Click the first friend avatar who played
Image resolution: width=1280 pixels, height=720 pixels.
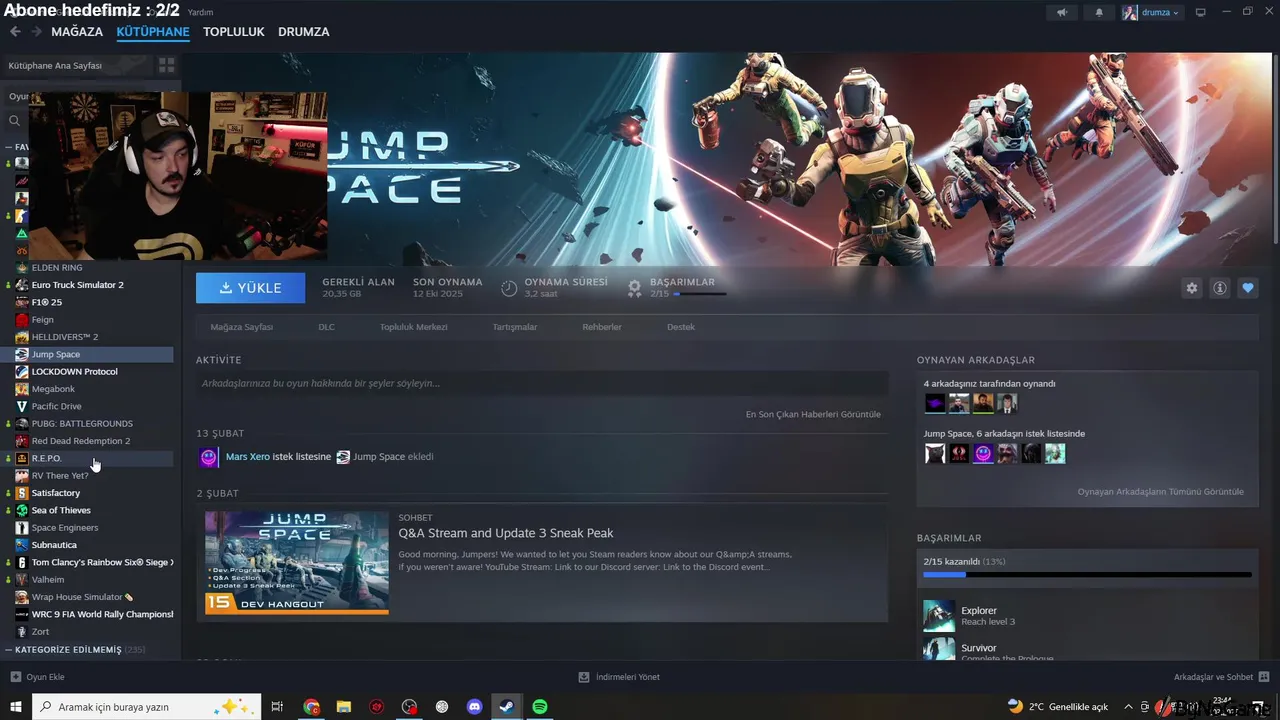pos(935,403)
